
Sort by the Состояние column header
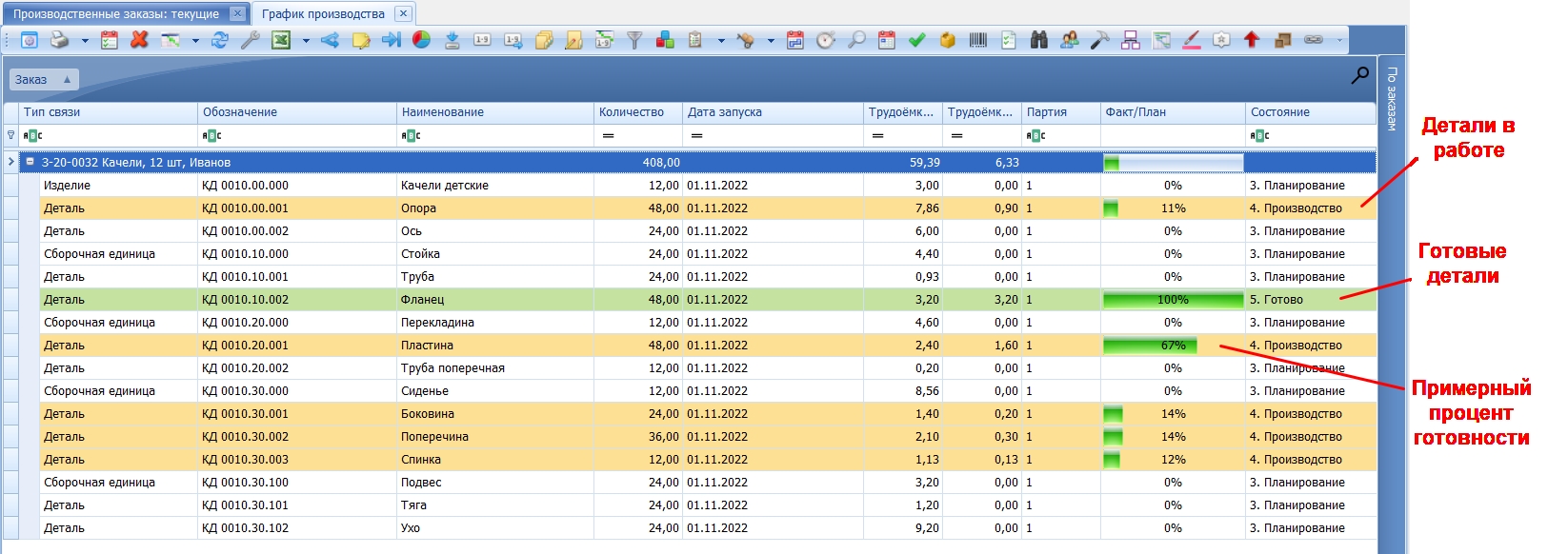[1310, 112]
